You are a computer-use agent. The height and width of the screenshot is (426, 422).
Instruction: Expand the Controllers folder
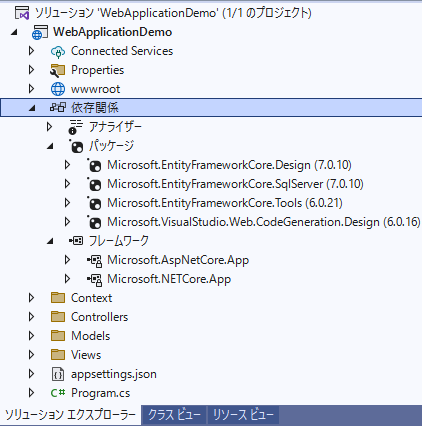click(32, 317)
